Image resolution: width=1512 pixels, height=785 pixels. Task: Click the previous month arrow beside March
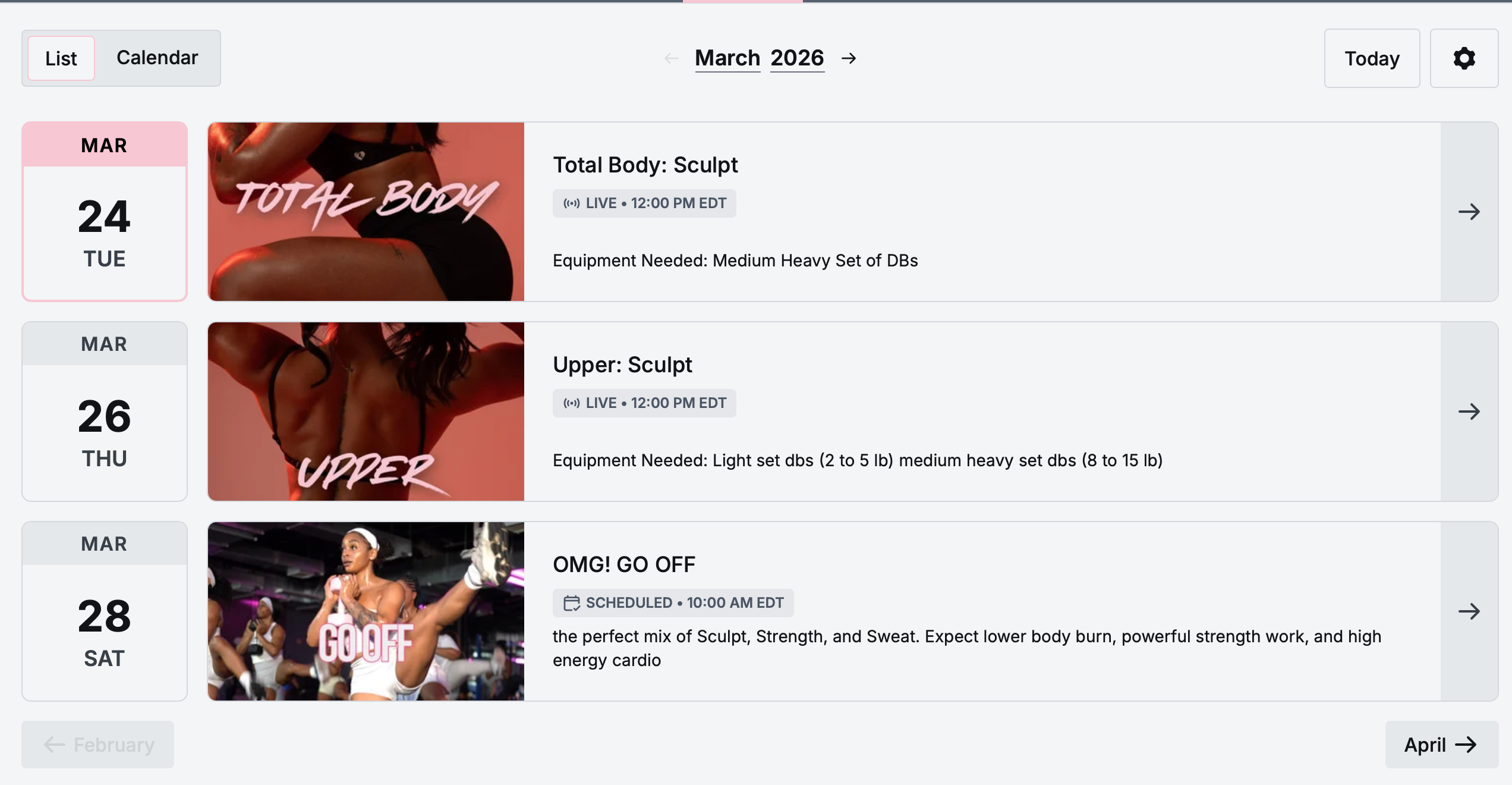coord(672,58)
